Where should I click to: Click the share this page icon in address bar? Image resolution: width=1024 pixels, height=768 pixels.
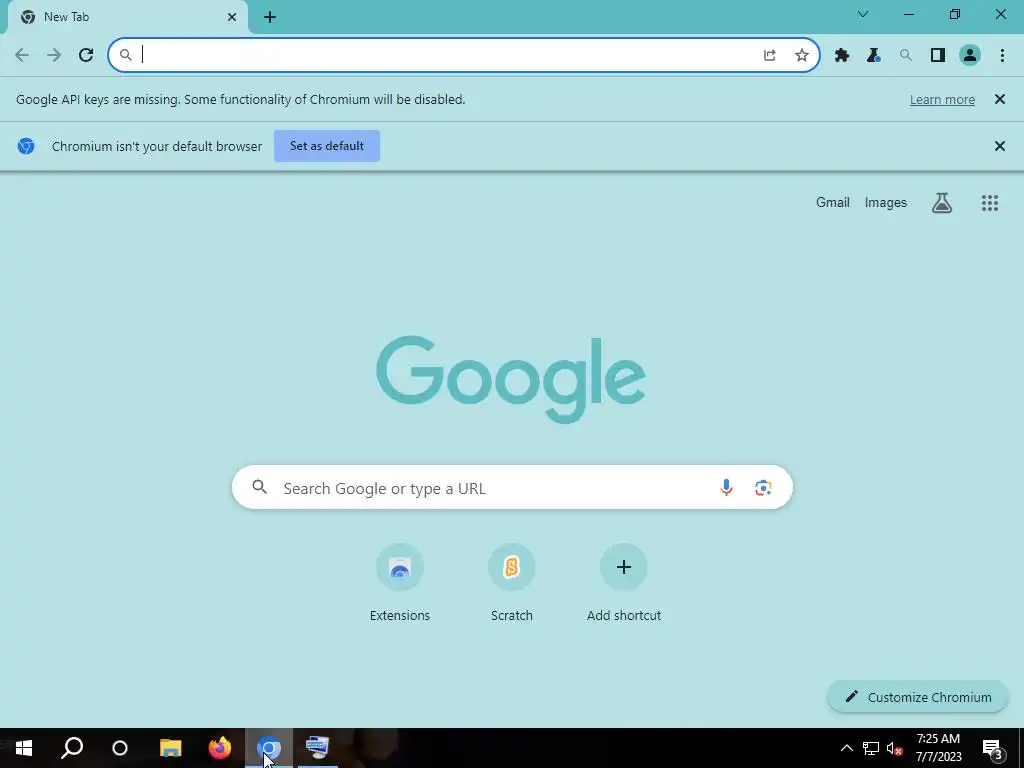(x=769, y=56)
